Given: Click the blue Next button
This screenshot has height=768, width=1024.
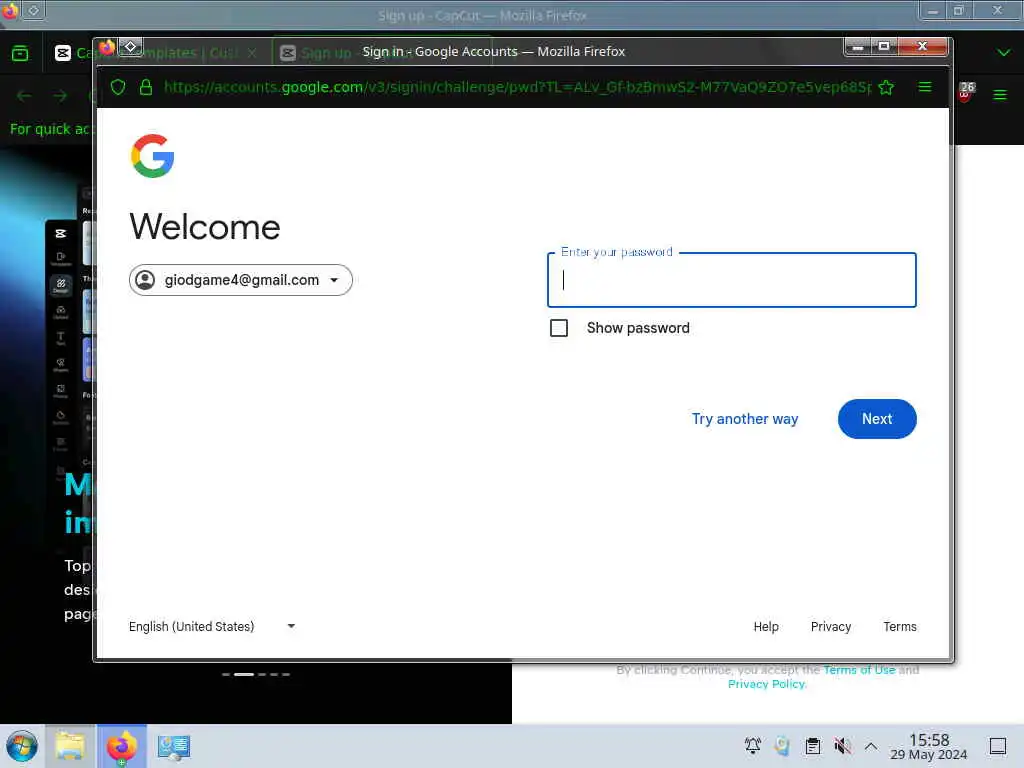Looking at the screenshot, I should (x=876, y=419).
